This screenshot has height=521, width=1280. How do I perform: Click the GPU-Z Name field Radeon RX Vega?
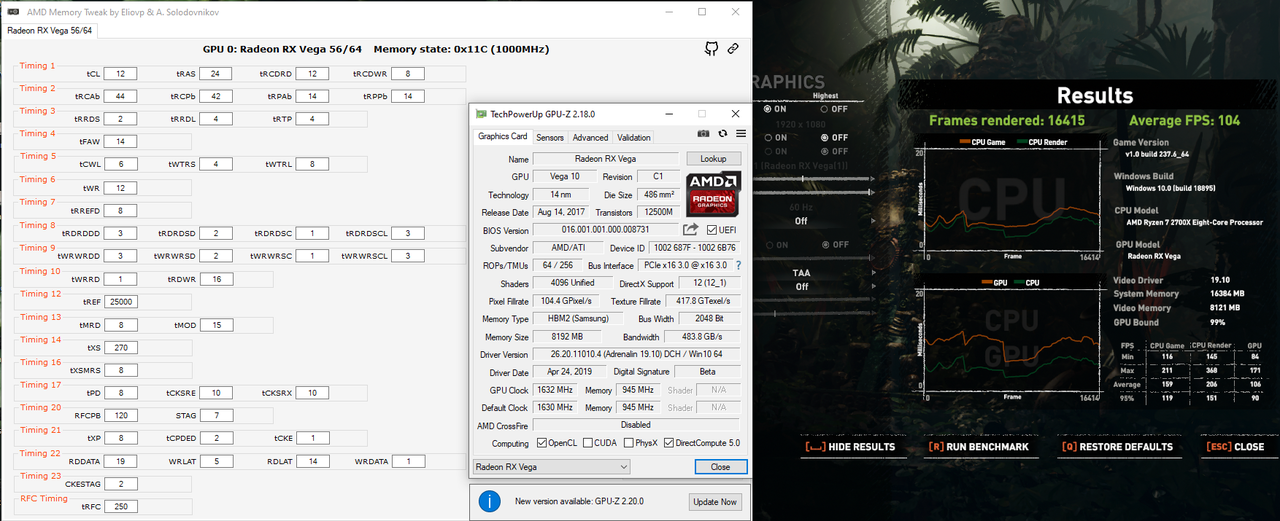(x=605, y=159)
